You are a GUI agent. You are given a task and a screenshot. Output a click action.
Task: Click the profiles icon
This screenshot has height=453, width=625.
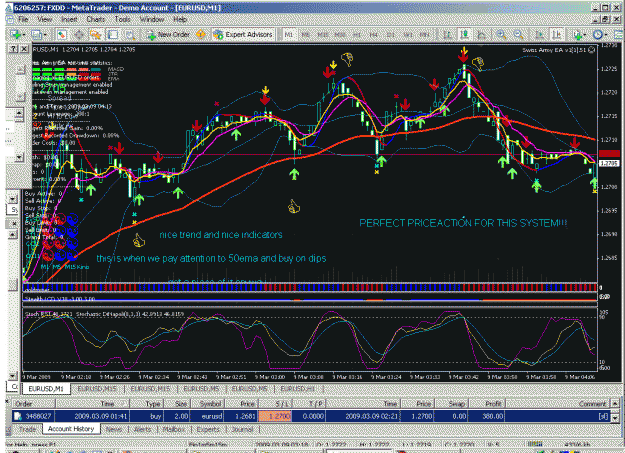click(x=37, y=35)
